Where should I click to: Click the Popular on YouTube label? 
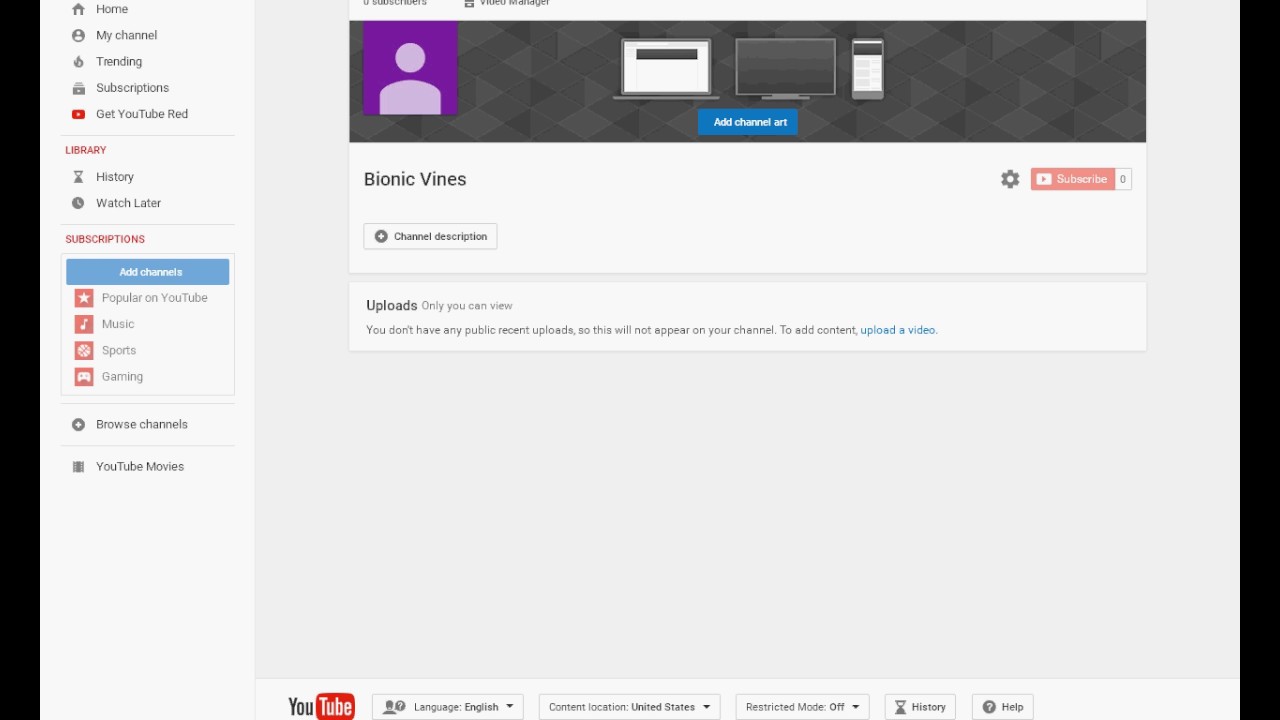coord(155,298)
